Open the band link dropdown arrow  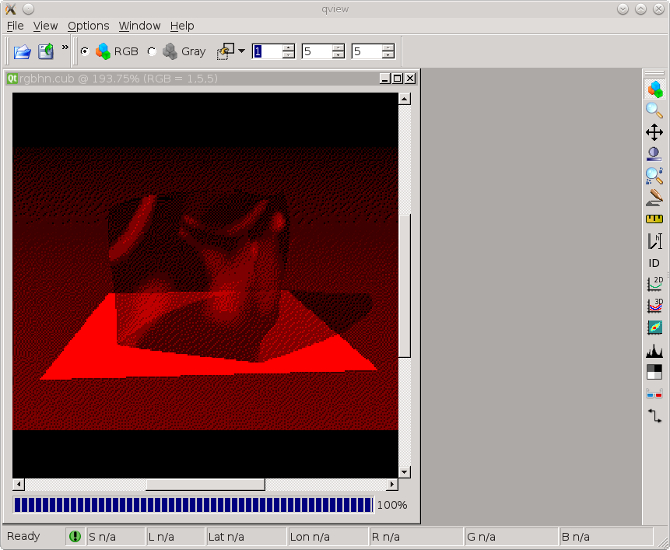[x=241, y=51]
